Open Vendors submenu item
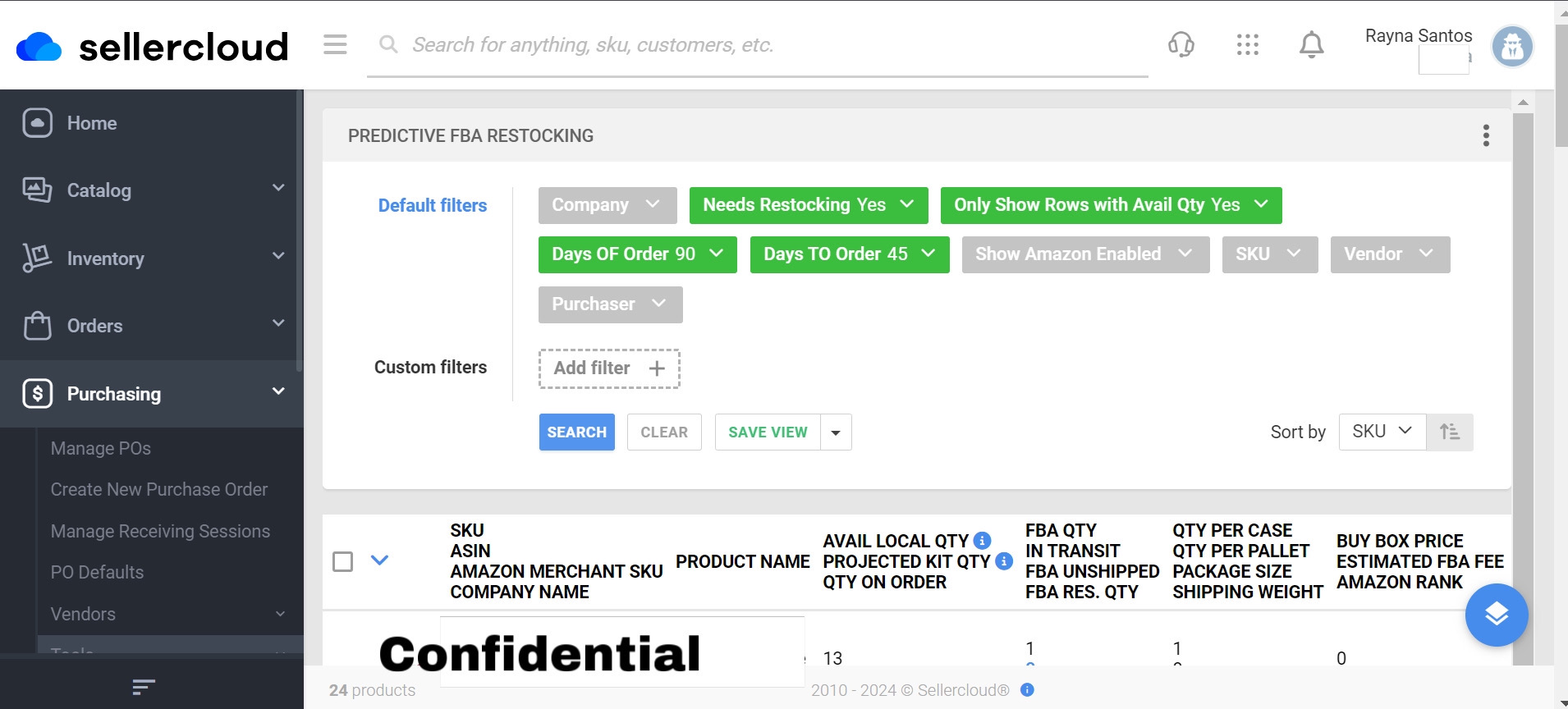This screenshot has width=1568, height=709. point(83,614)
